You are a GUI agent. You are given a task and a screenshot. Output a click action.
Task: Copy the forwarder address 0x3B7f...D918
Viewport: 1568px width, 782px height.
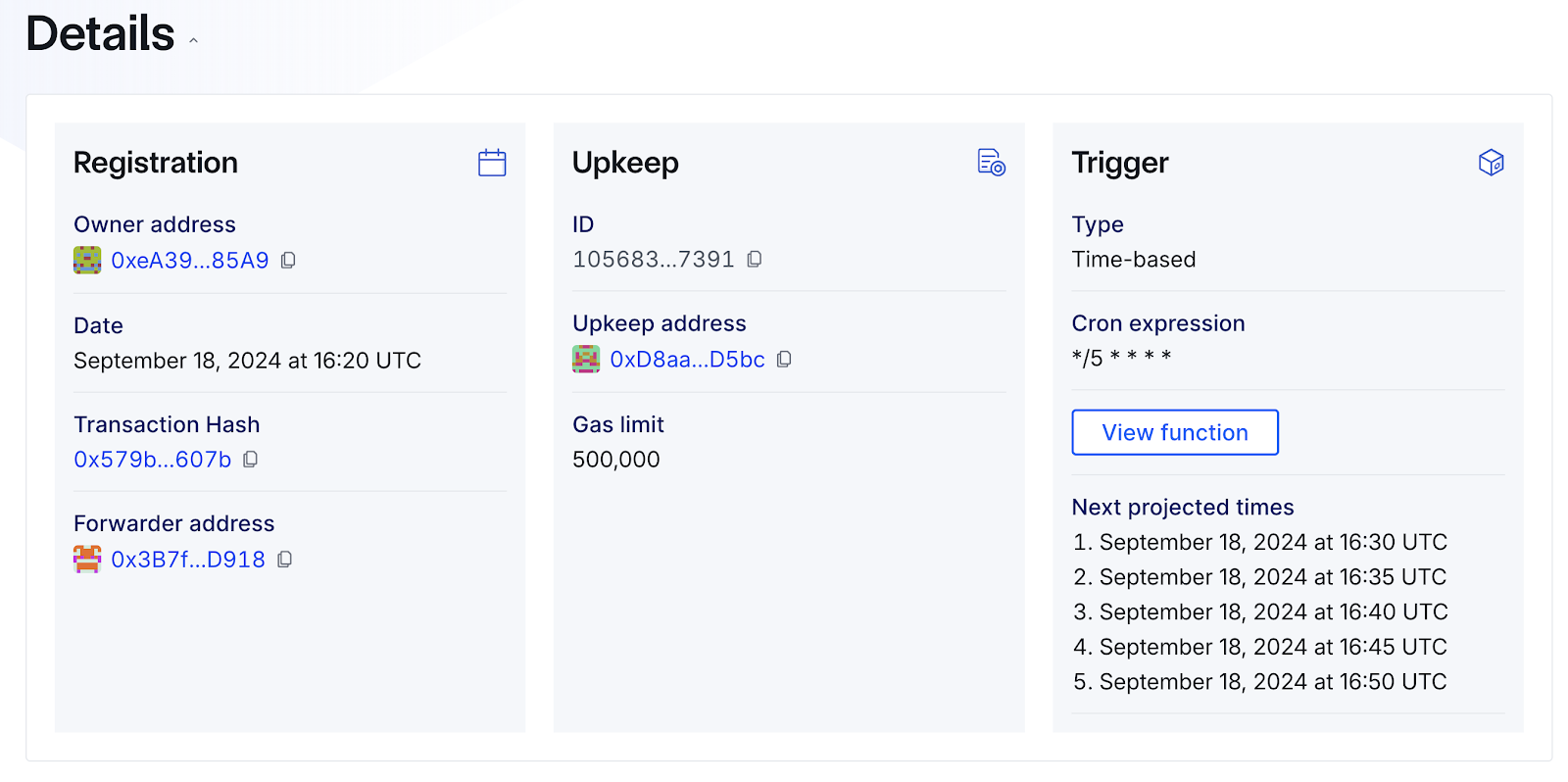click(x=285, y=560)
